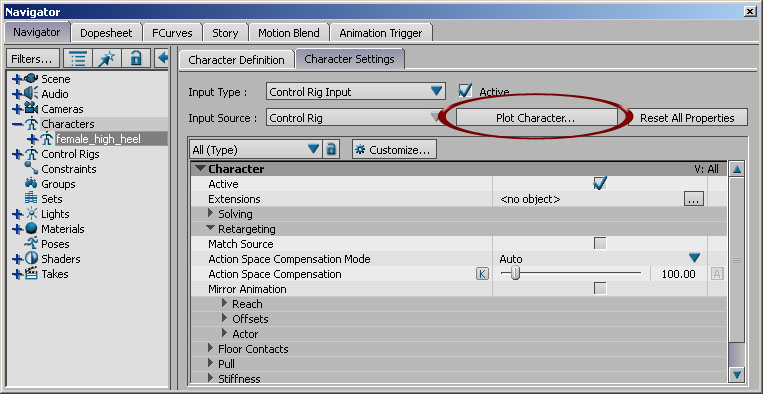Click the Constraints icon
The height and width of the screenshot is (394, 763).
pyautogui.click(x=31, y=169)
